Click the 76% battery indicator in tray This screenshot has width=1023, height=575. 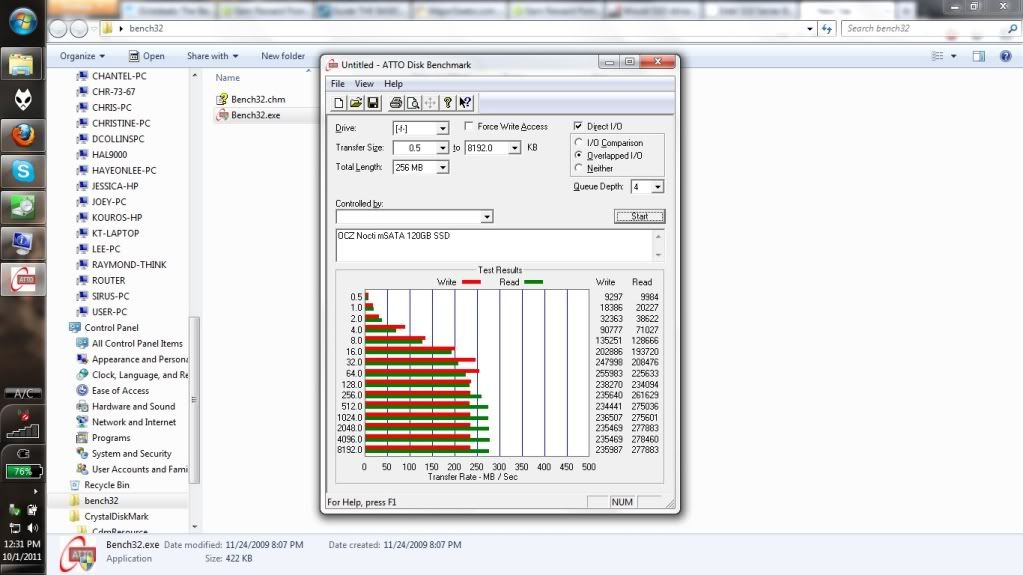tap(23, 471)
